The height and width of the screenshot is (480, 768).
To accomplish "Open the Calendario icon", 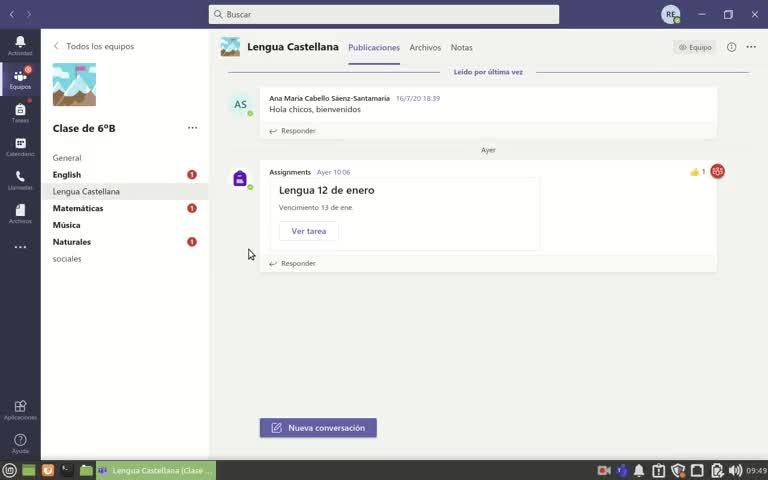I will coord(20,146).
